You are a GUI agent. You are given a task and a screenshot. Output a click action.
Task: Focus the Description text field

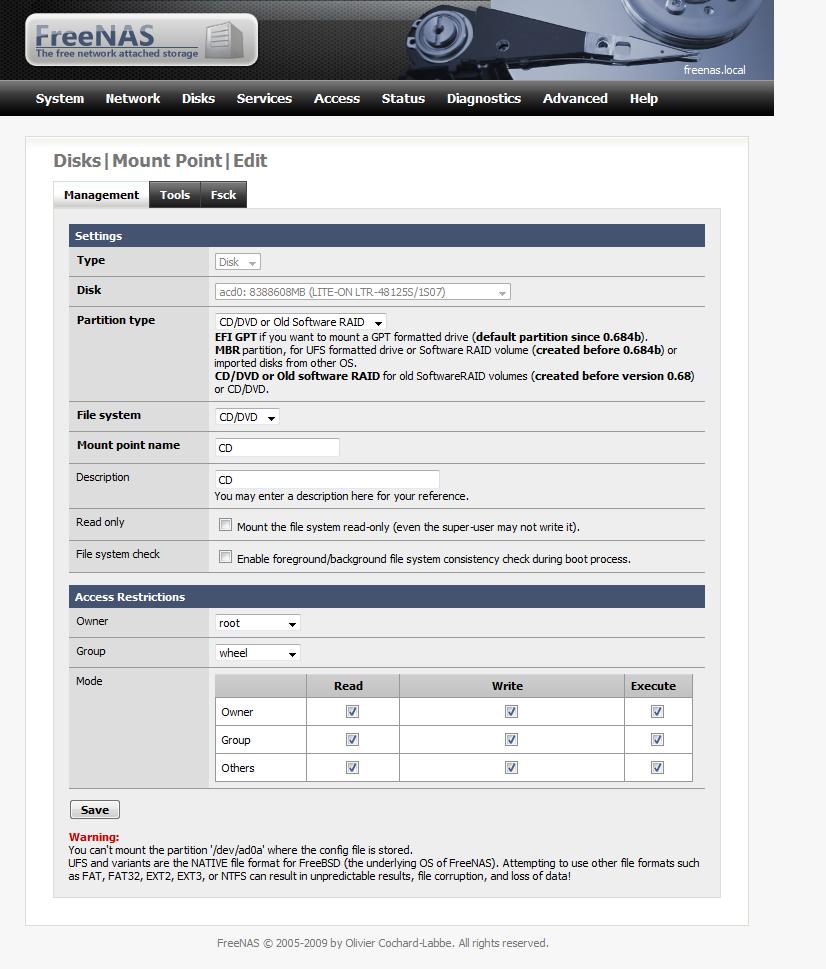pos(327,480)
